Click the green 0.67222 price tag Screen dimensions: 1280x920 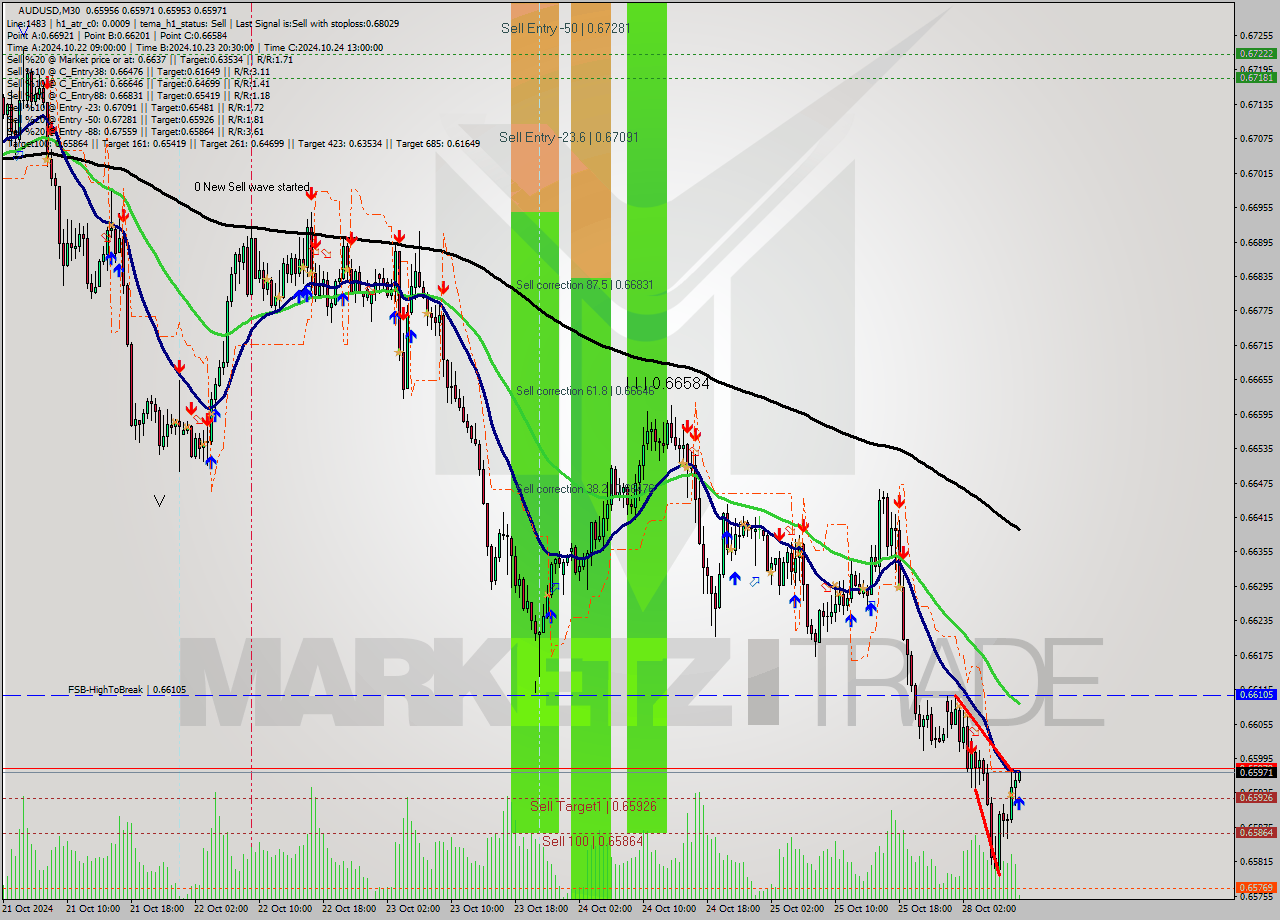point(1256,54)
